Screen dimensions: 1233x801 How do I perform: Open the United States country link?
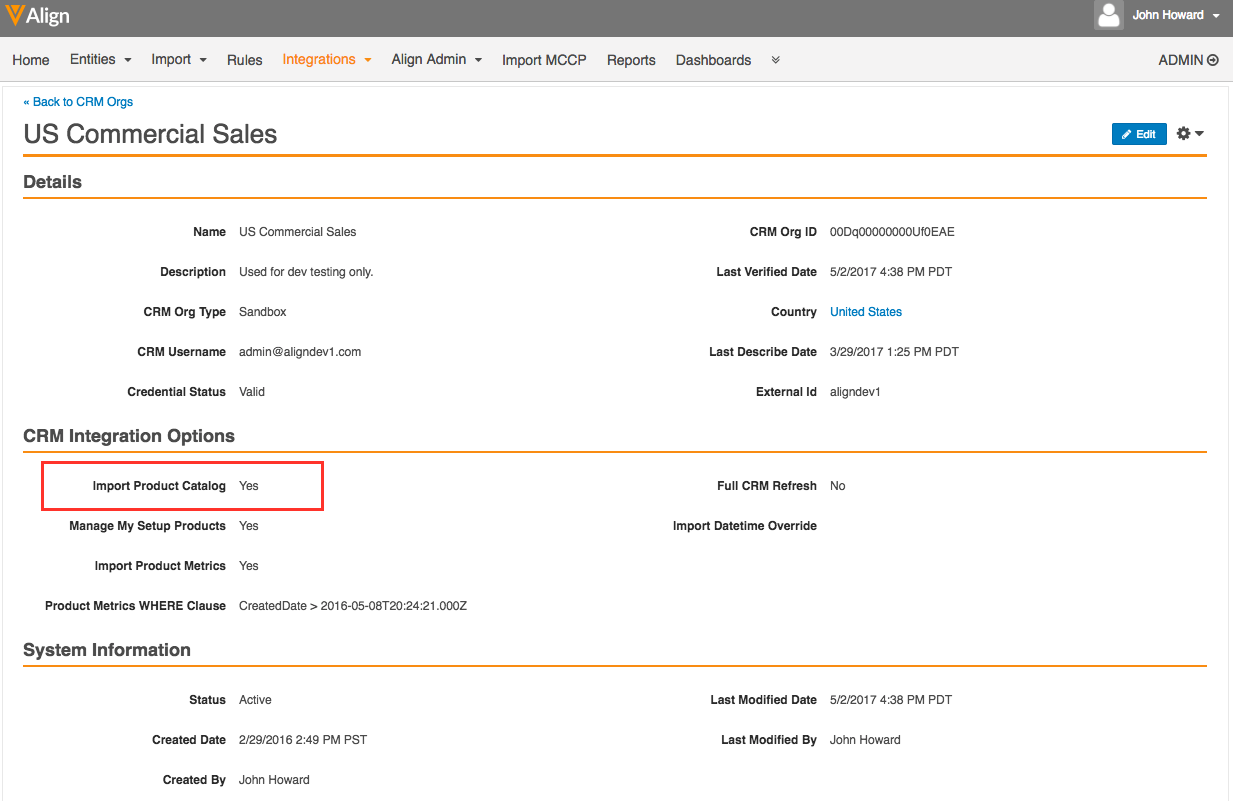[865, 312]
